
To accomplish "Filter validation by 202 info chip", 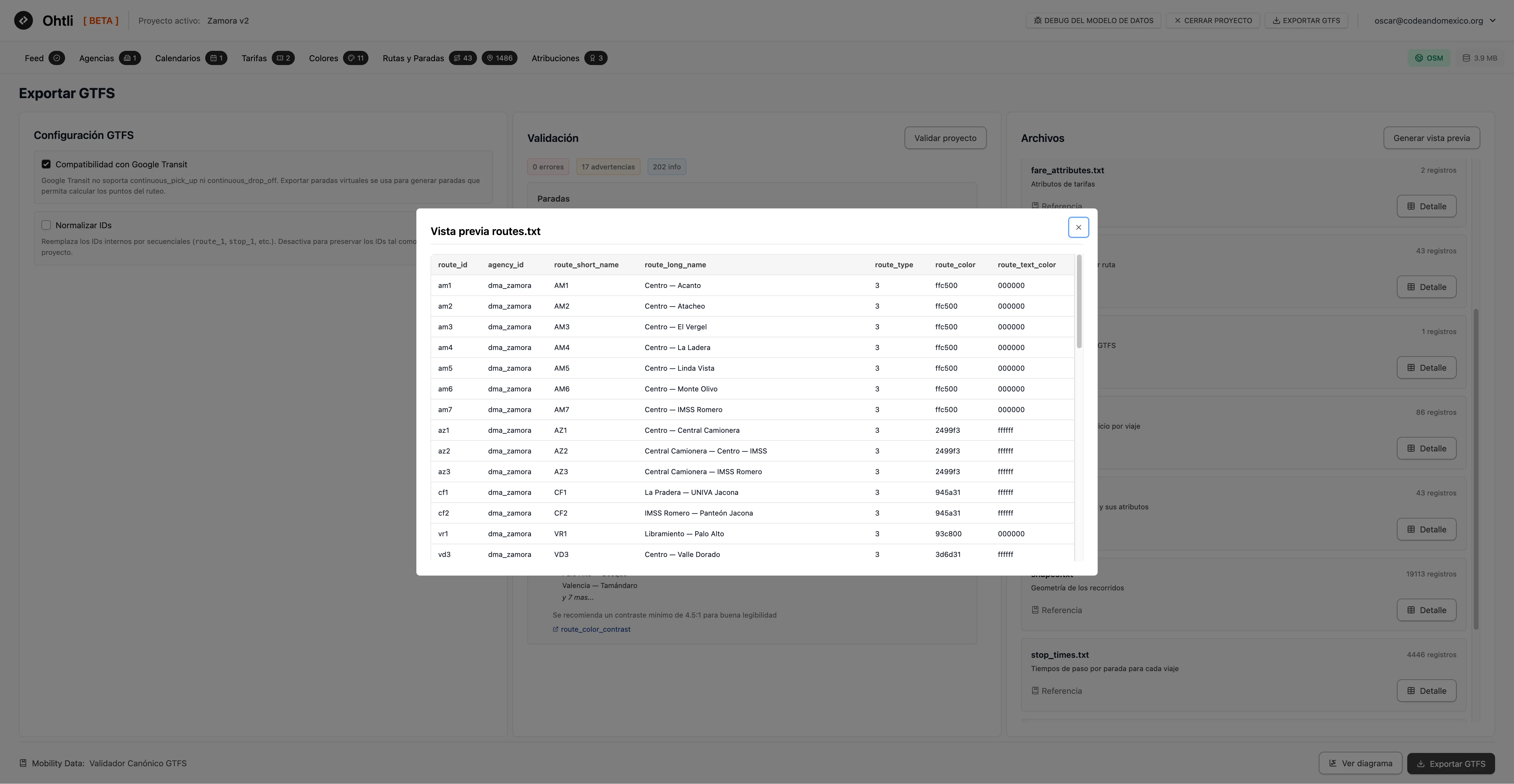I will [x=667, y=167].
